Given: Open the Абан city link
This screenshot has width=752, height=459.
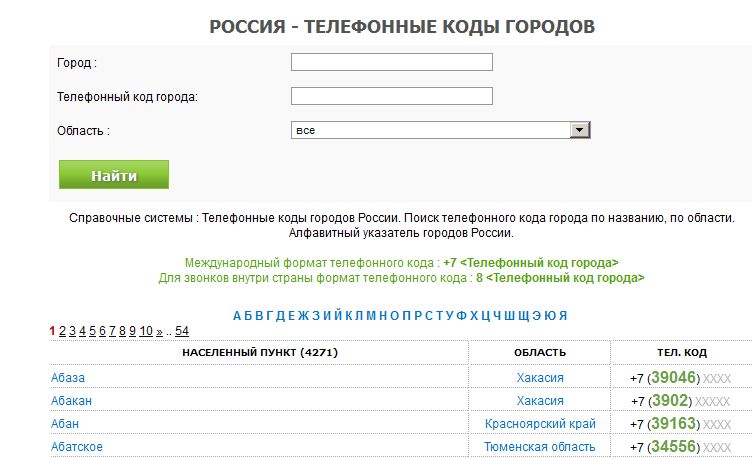Looking at the screenshot, I should (65, 424).
